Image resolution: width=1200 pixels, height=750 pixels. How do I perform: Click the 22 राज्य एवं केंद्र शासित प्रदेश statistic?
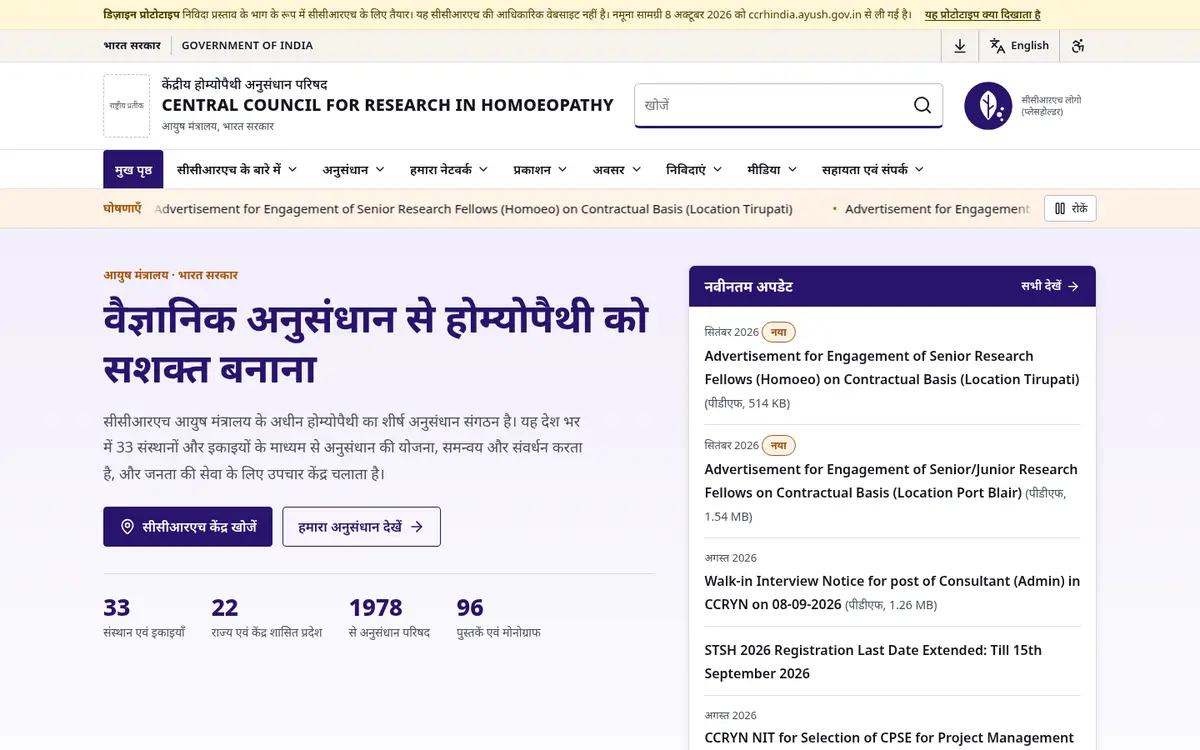pos(266,618)
